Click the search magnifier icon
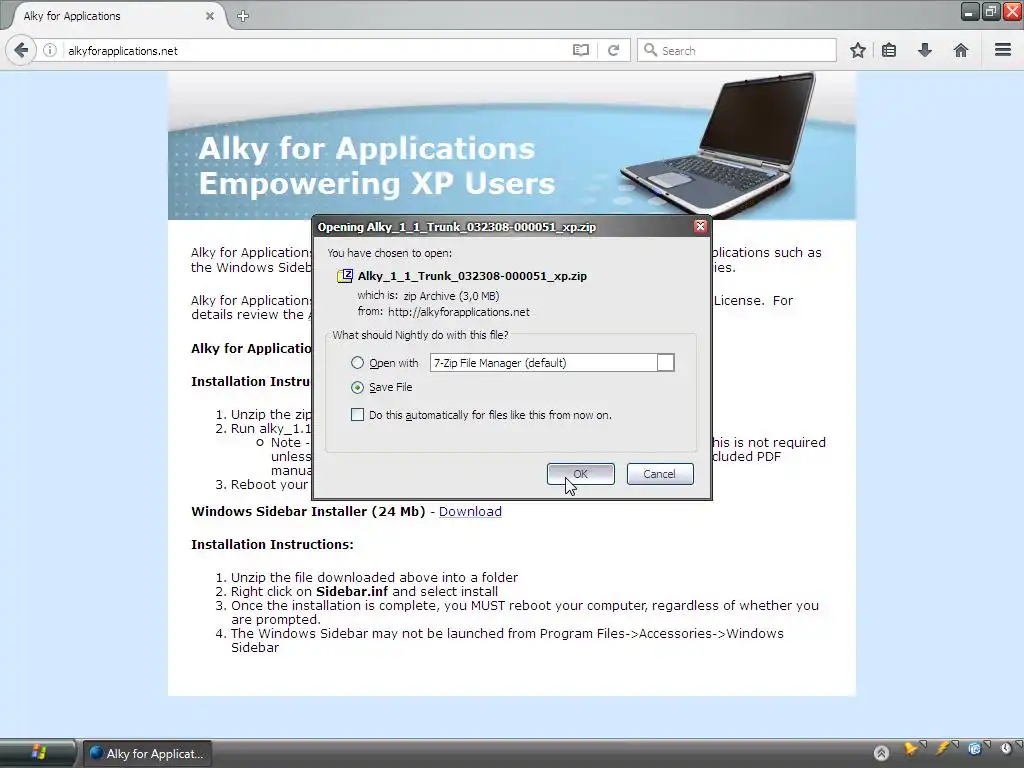This screenshot has height=768, width=1024. [650, 50]
